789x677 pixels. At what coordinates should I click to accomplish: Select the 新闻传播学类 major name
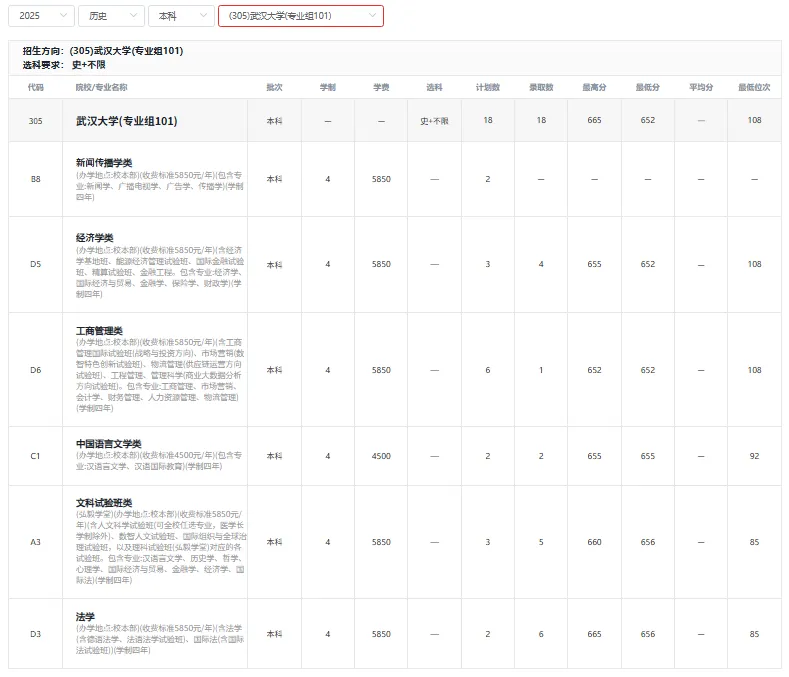click(x=104, y=163)
